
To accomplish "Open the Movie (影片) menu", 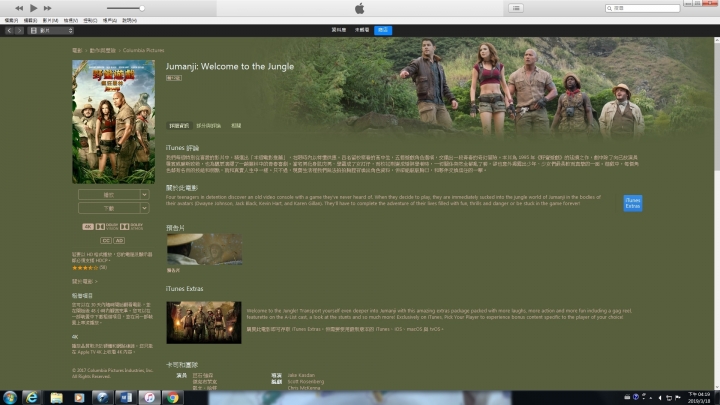I will point(50,20).
